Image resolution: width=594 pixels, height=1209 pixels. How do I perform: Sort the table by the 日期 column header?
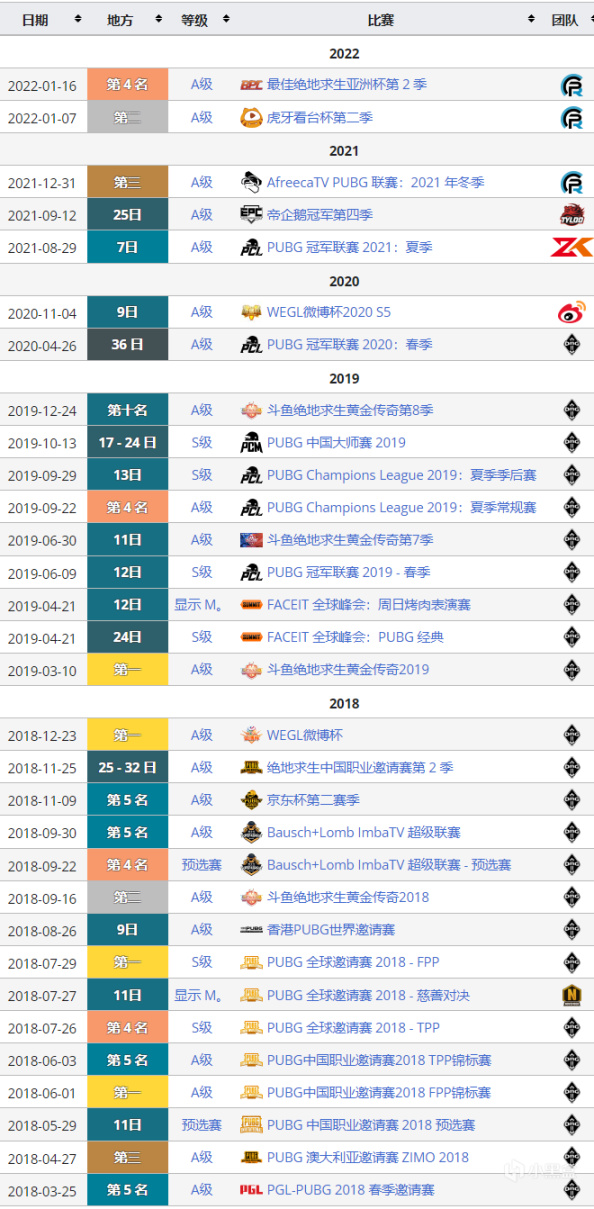pos(43,19)
